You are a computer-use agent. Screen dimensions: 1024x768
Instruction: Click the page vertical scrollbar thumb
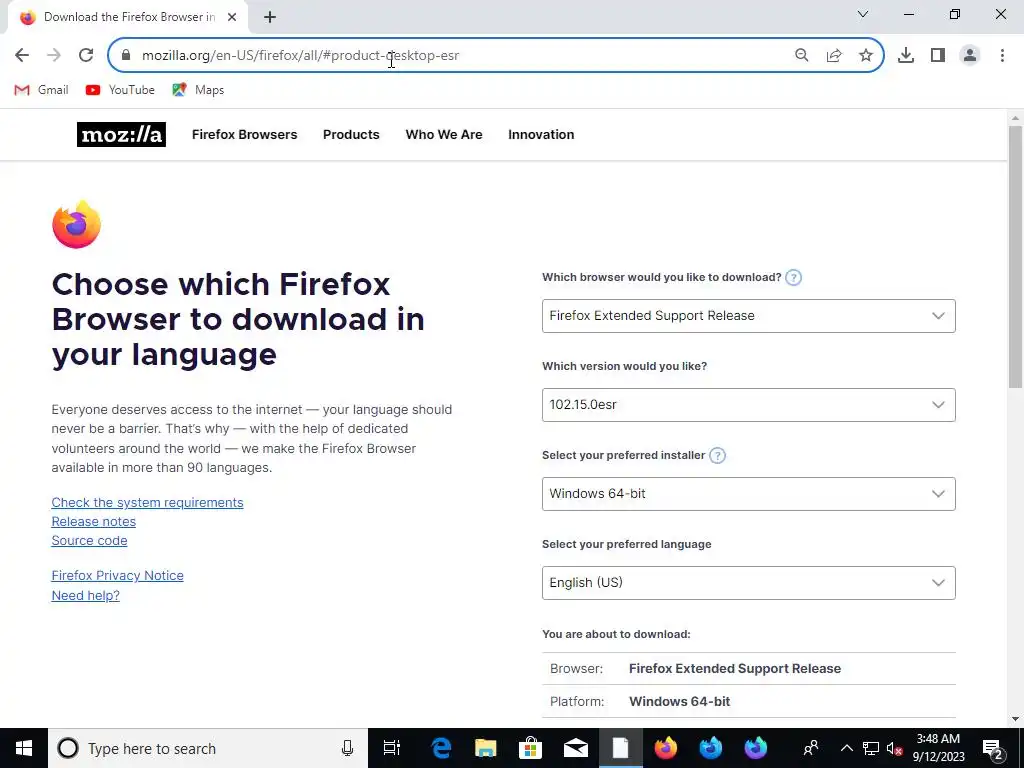tap(1015, 256)
